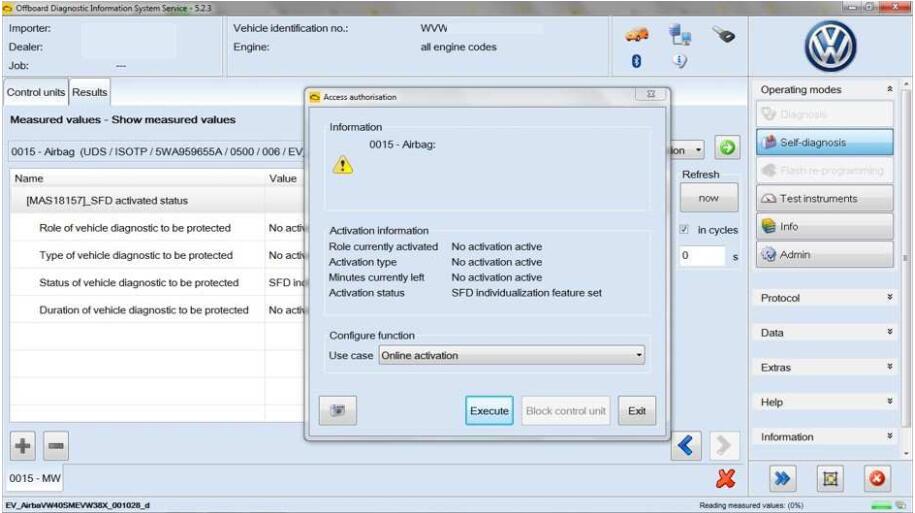Screen dimensions: 915x513
Task: Open the Use case dropdown
Action: pyautogui.click(x=512, y=355)
